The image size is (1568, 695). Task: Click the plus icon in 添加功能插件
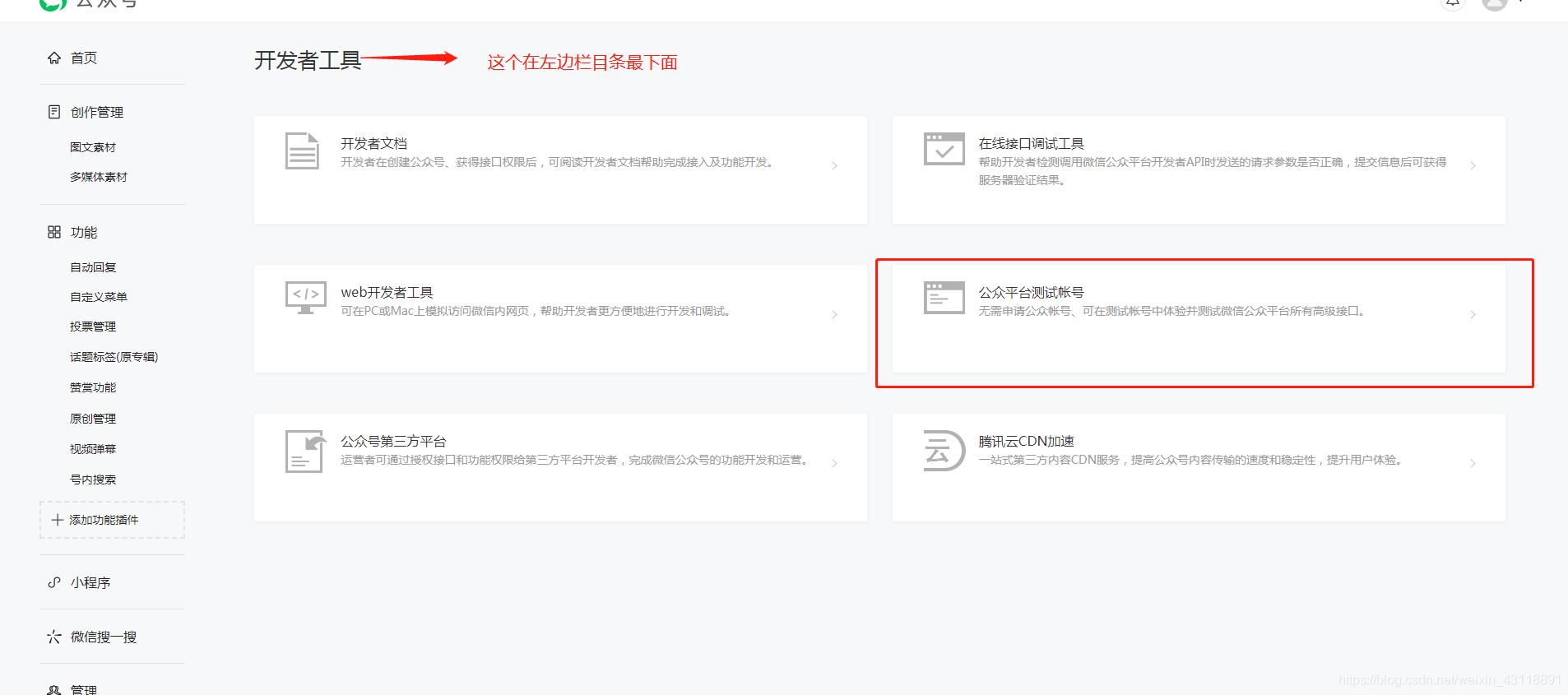pyautogui.click(x=58, y=520)
